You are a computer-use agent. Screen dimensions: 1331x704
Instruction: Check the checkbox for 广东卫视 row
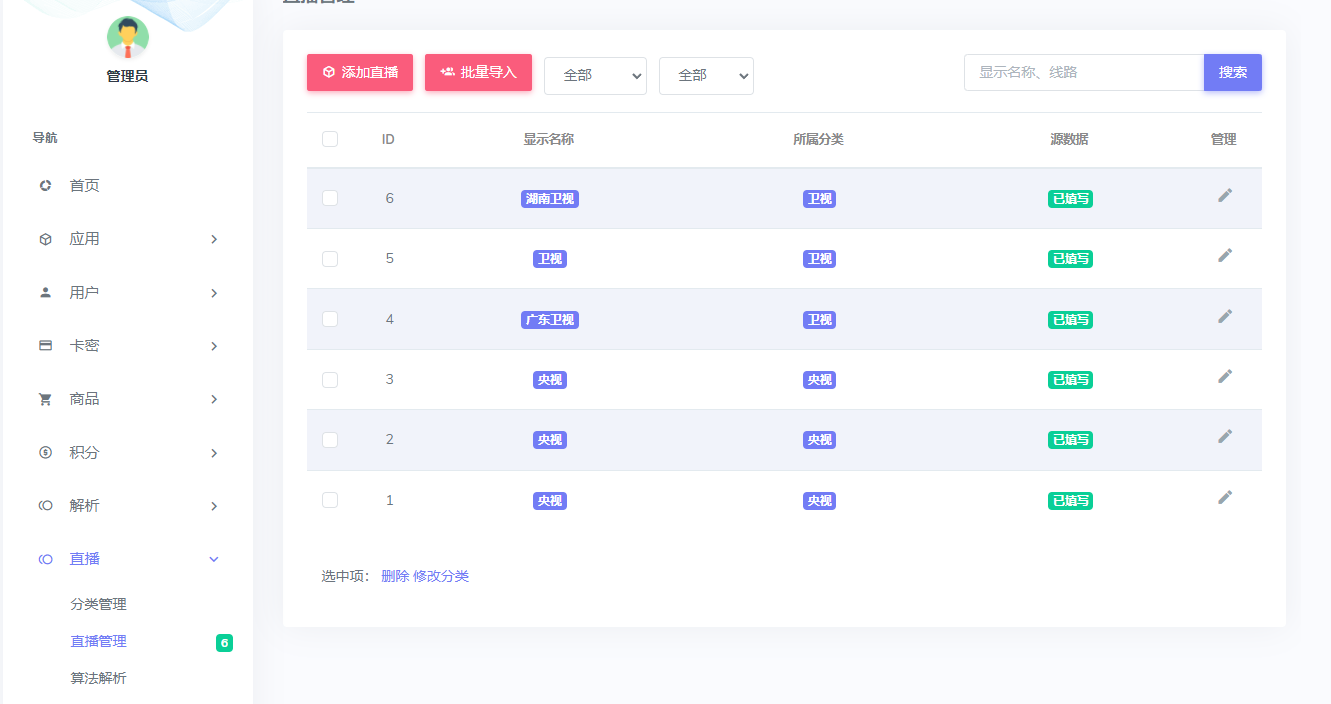(x=330, y=318)
